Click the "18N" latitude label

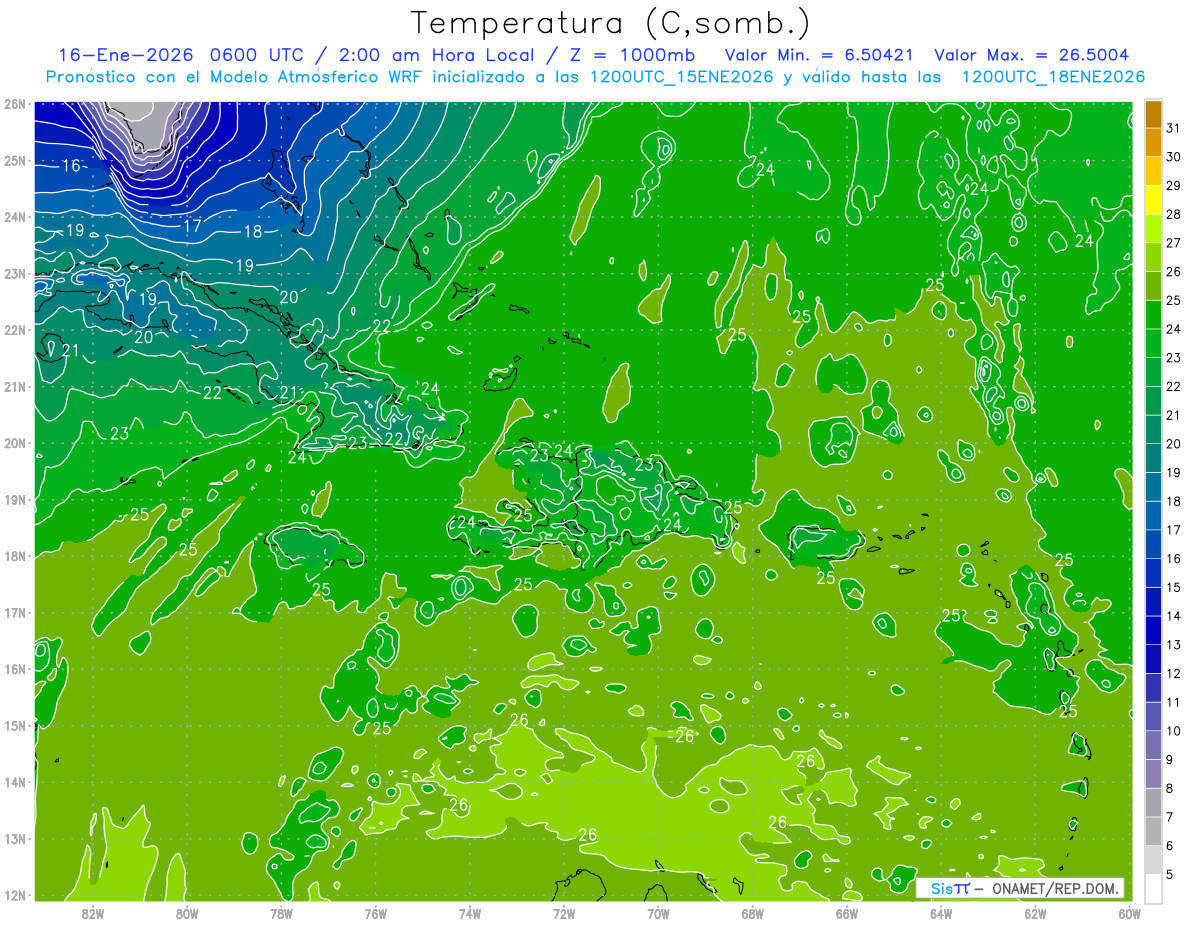[14, 556]
